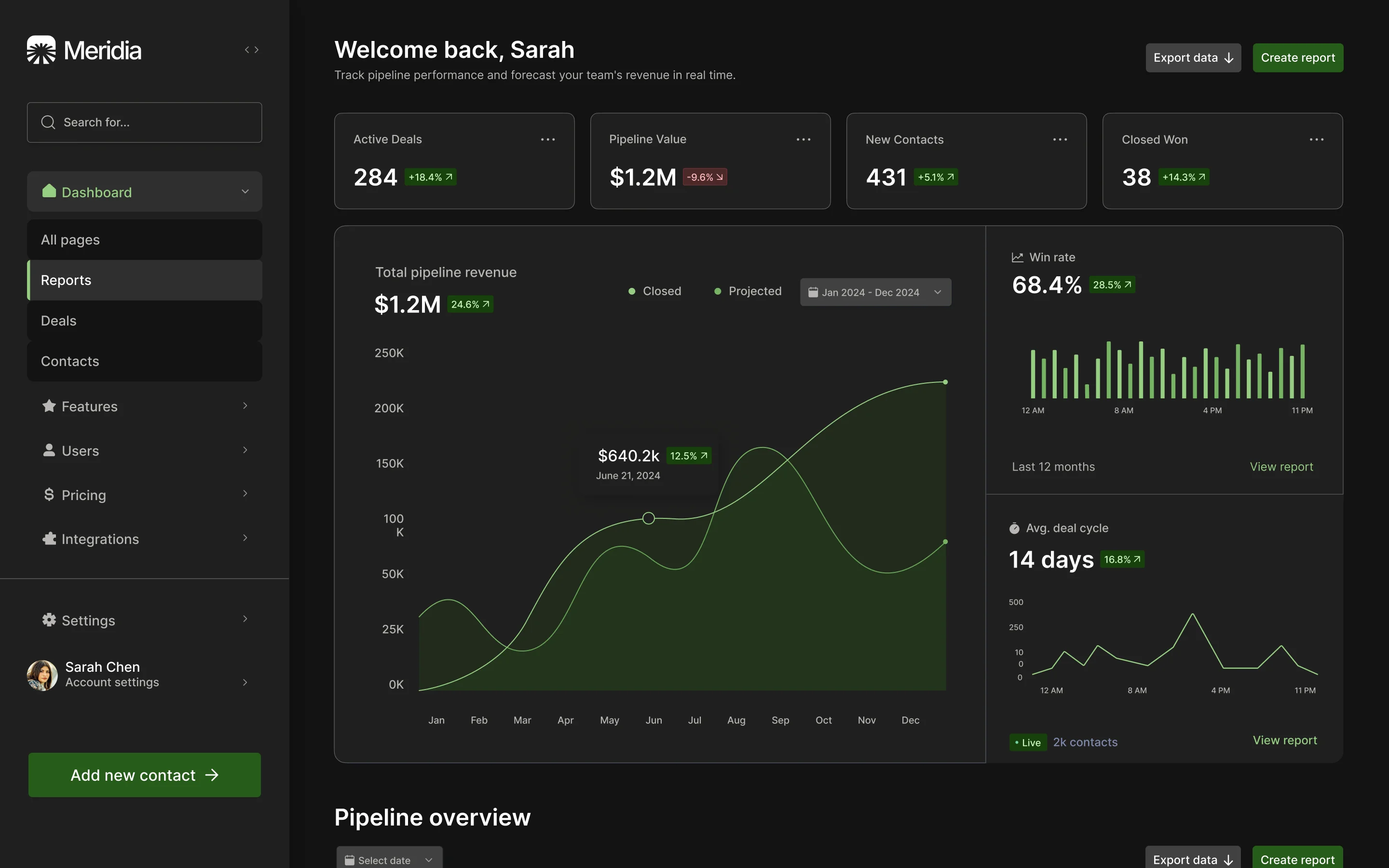
Task: Toggle the Closed series legend
Action: click(655, 292)
